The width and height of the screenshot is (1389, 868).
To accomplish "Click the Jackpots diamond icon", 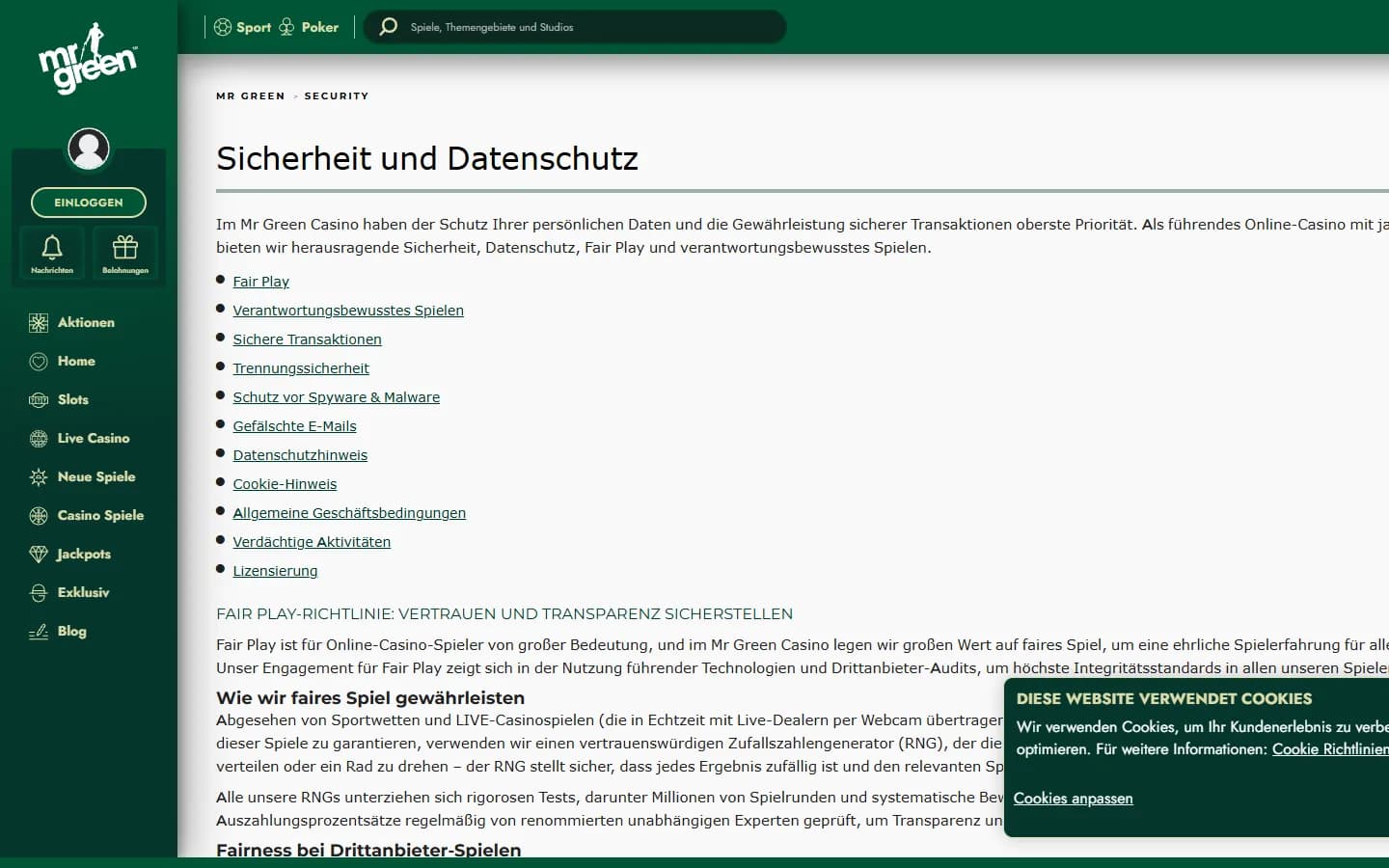I will point(39,555).
